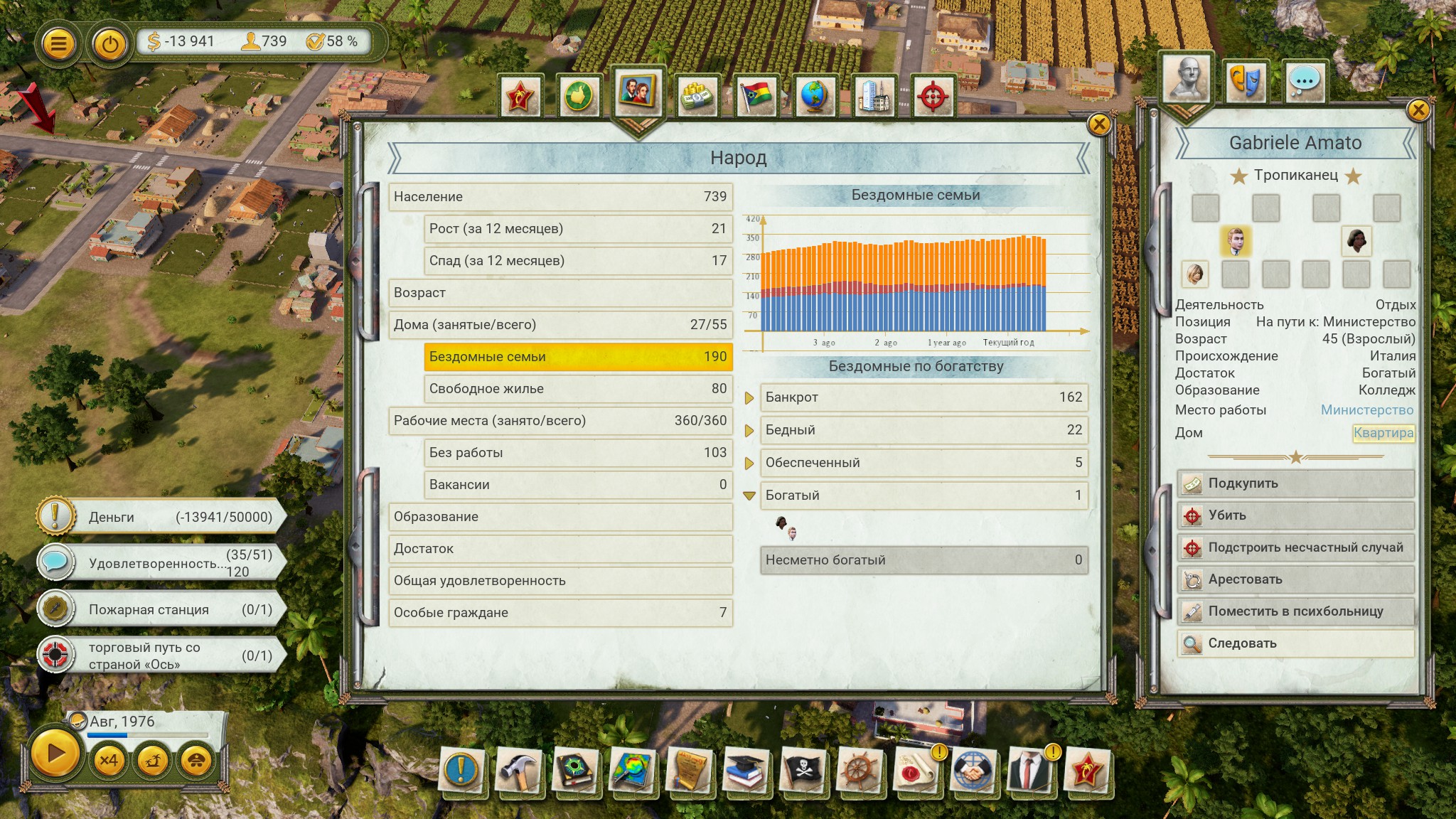Set the x4 game speed
The height and width of the screenshot is (819, 1456).
coord(108,760)
